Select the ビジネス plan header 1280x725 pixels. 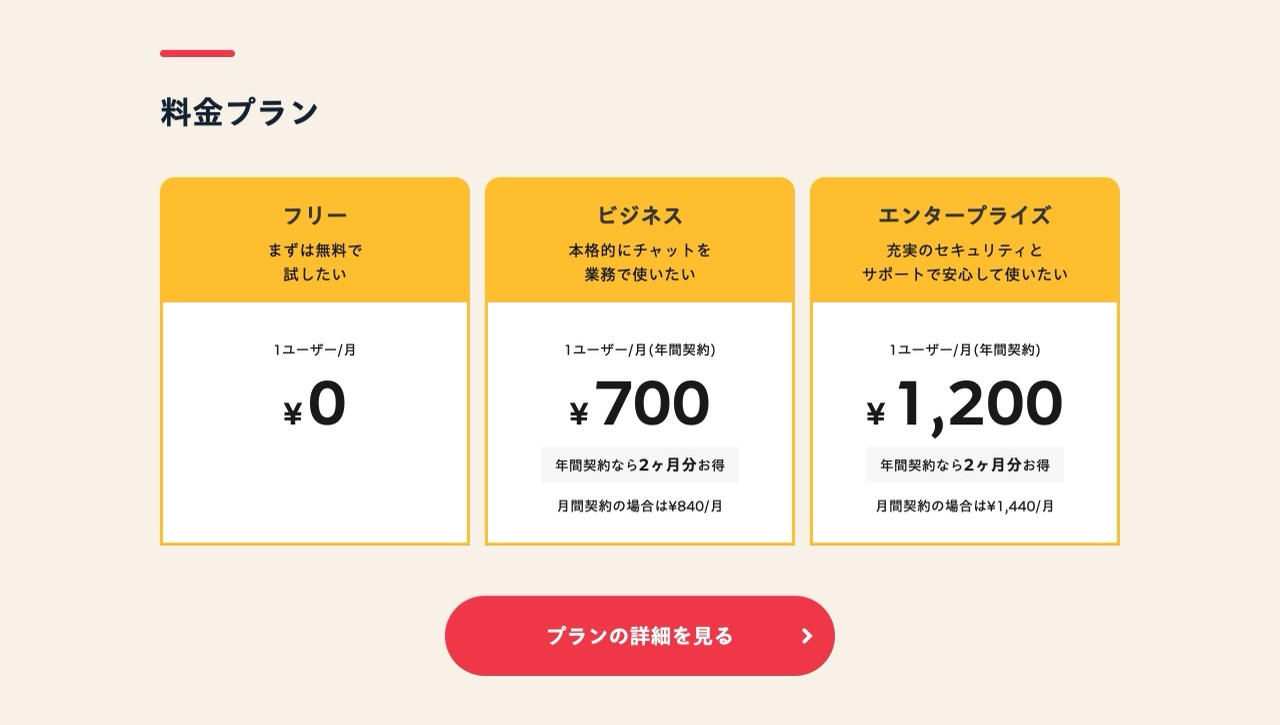point(639,214)
